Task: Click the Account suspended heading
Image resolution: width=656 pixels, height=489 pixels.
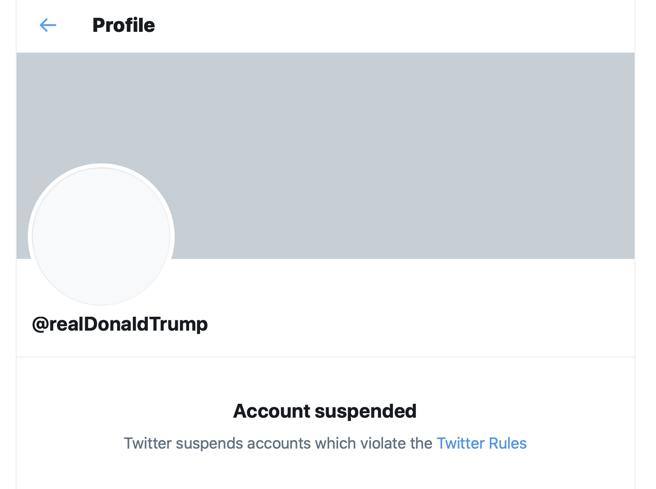Action: click(324, 411)
